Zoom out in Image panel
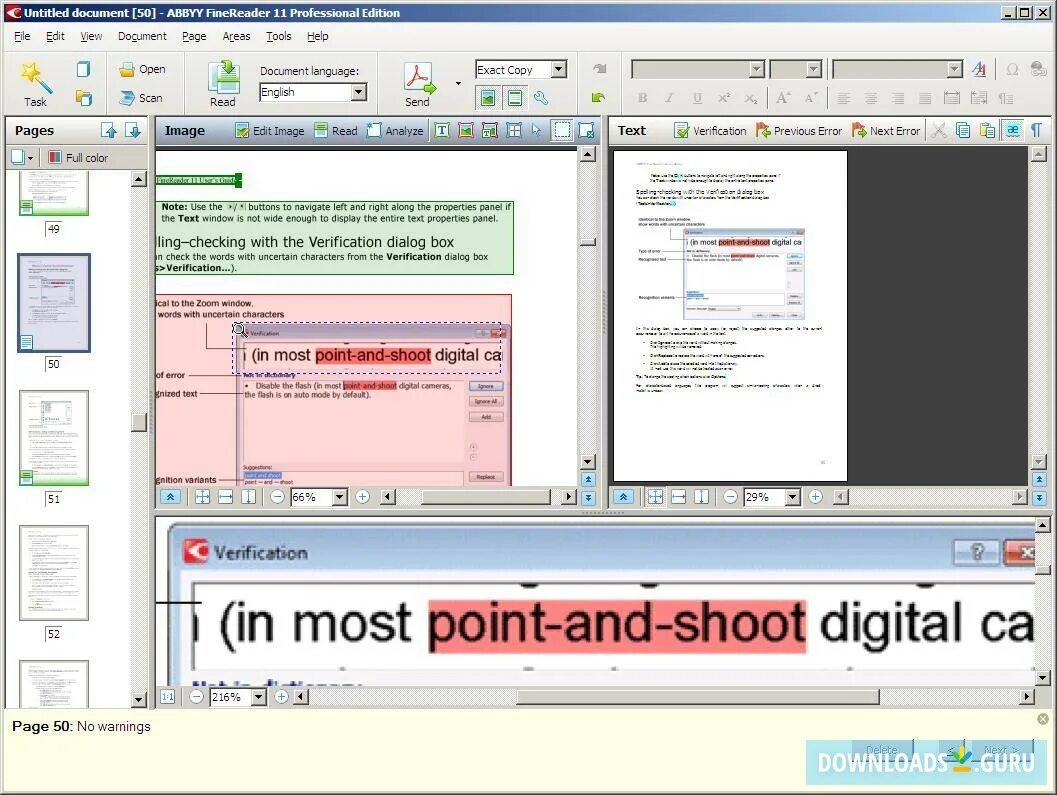The image size is (1057, 795). point(277,497)
